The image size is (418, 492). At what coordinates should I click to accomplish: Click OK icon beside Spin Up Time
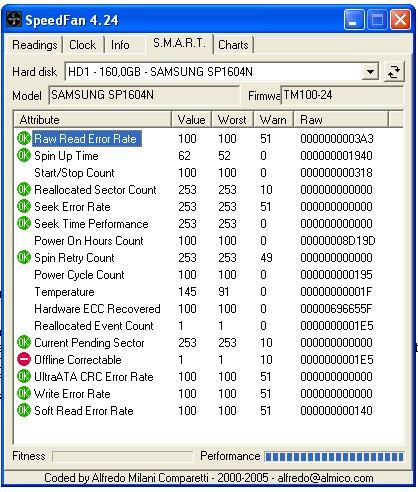24,155
